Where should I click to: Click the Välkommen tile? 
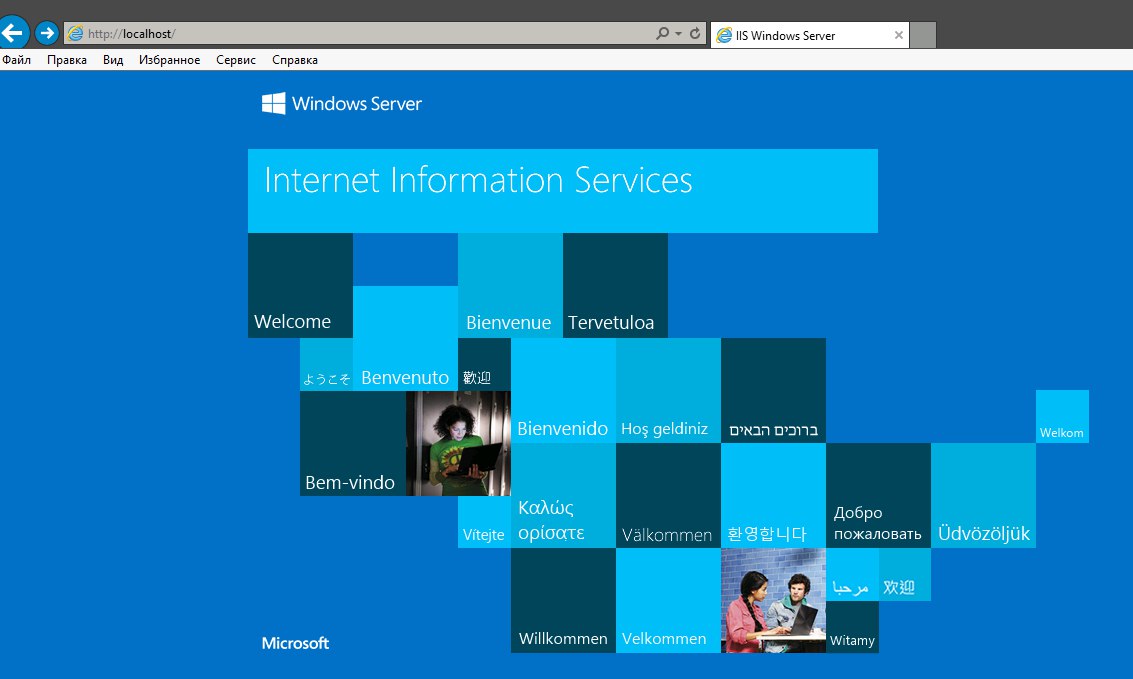coord(668,496)
